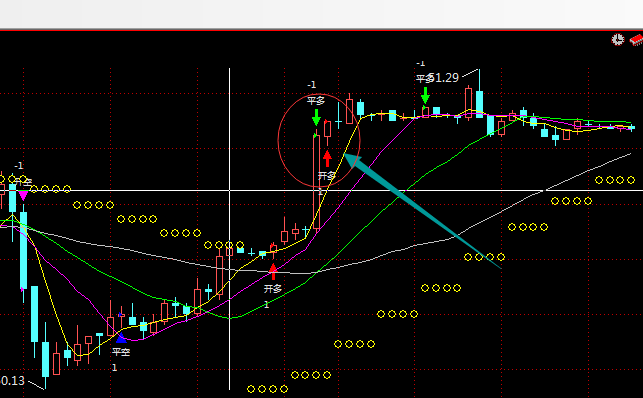Select the 平空 text label

pyautogui.click(x=121, y=352)
